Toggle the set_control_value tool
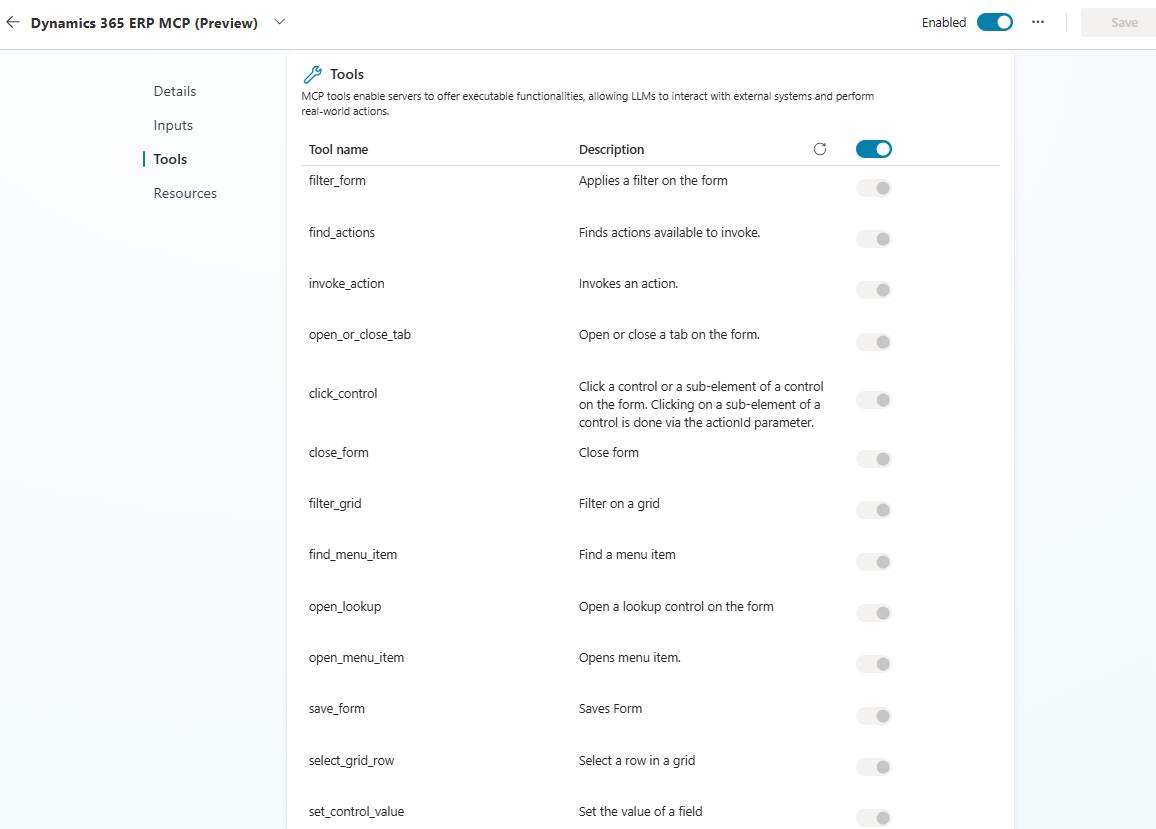This screenshot has width=1156, height=829. [x=873, y=817]
